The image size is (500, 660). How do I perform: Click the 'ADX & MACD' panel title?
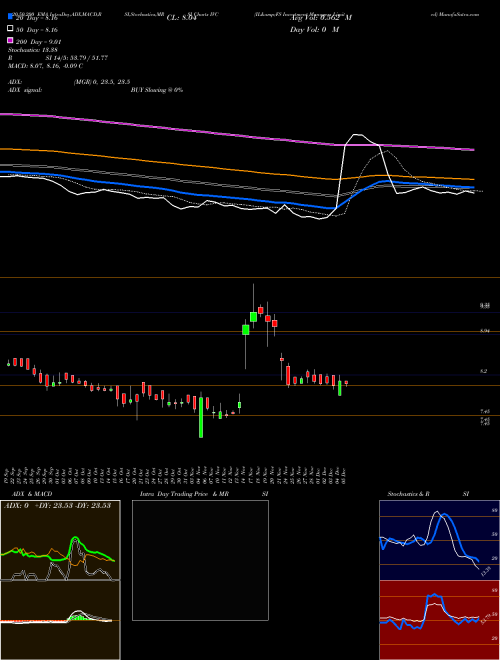(32, 494)
